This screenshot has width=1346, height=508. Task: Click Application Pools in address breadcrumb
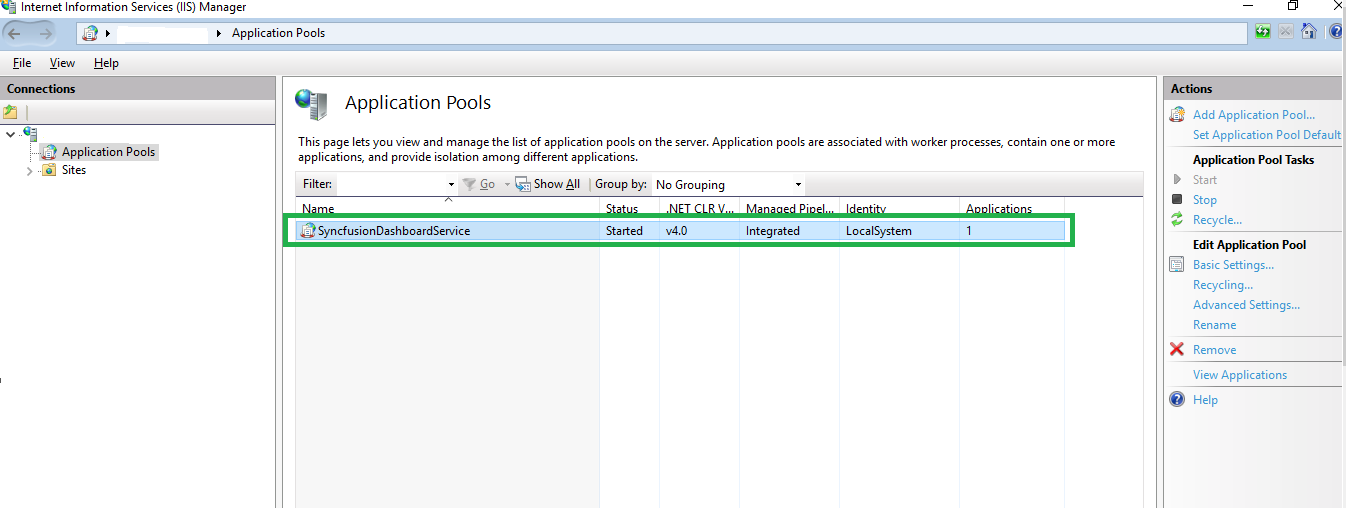click(x=279, y=33)
